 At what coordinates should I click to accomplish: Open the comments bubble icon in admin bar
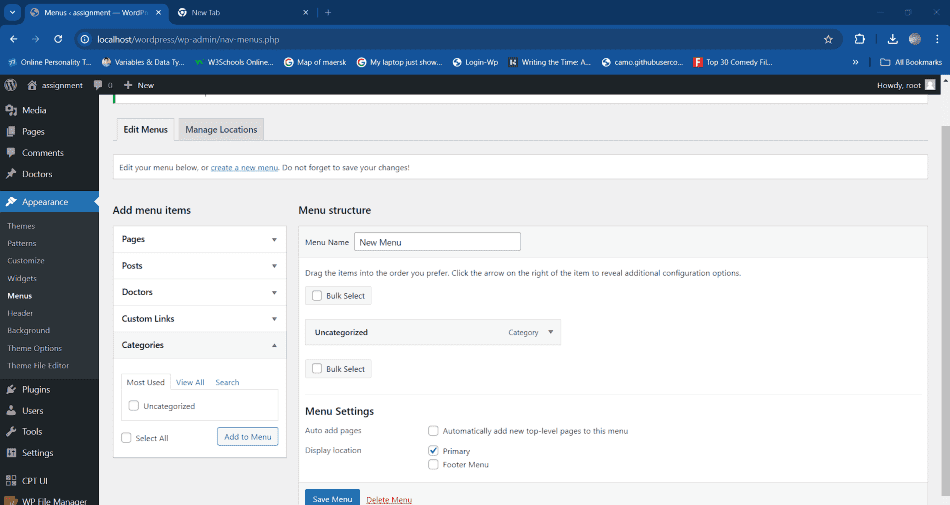98,85
